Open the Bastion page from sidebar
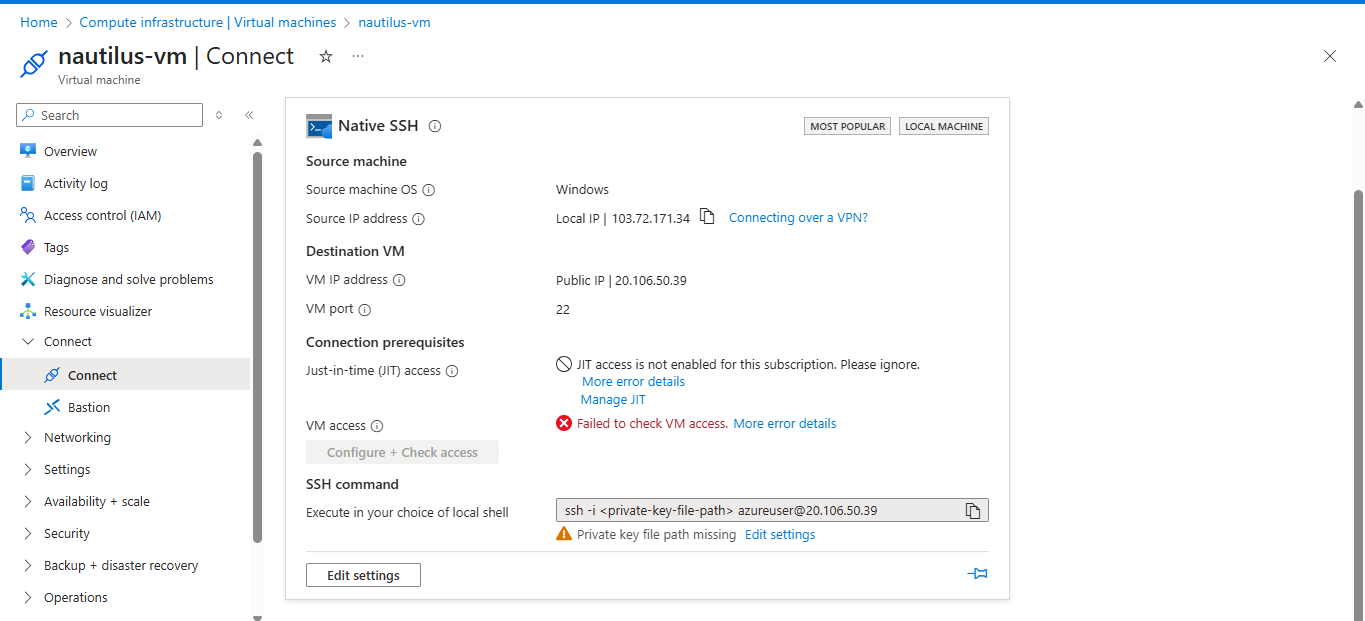 pyautogui.click(x=89, y=407)
